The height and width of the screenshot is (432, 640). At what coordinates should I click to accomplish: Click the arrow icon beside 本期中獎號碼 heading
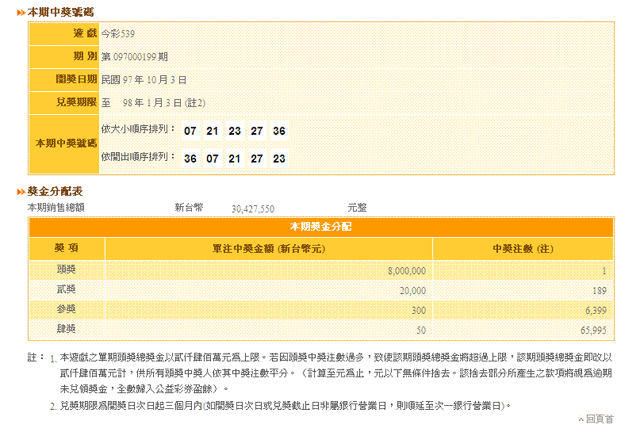click(x=21, y=13)
